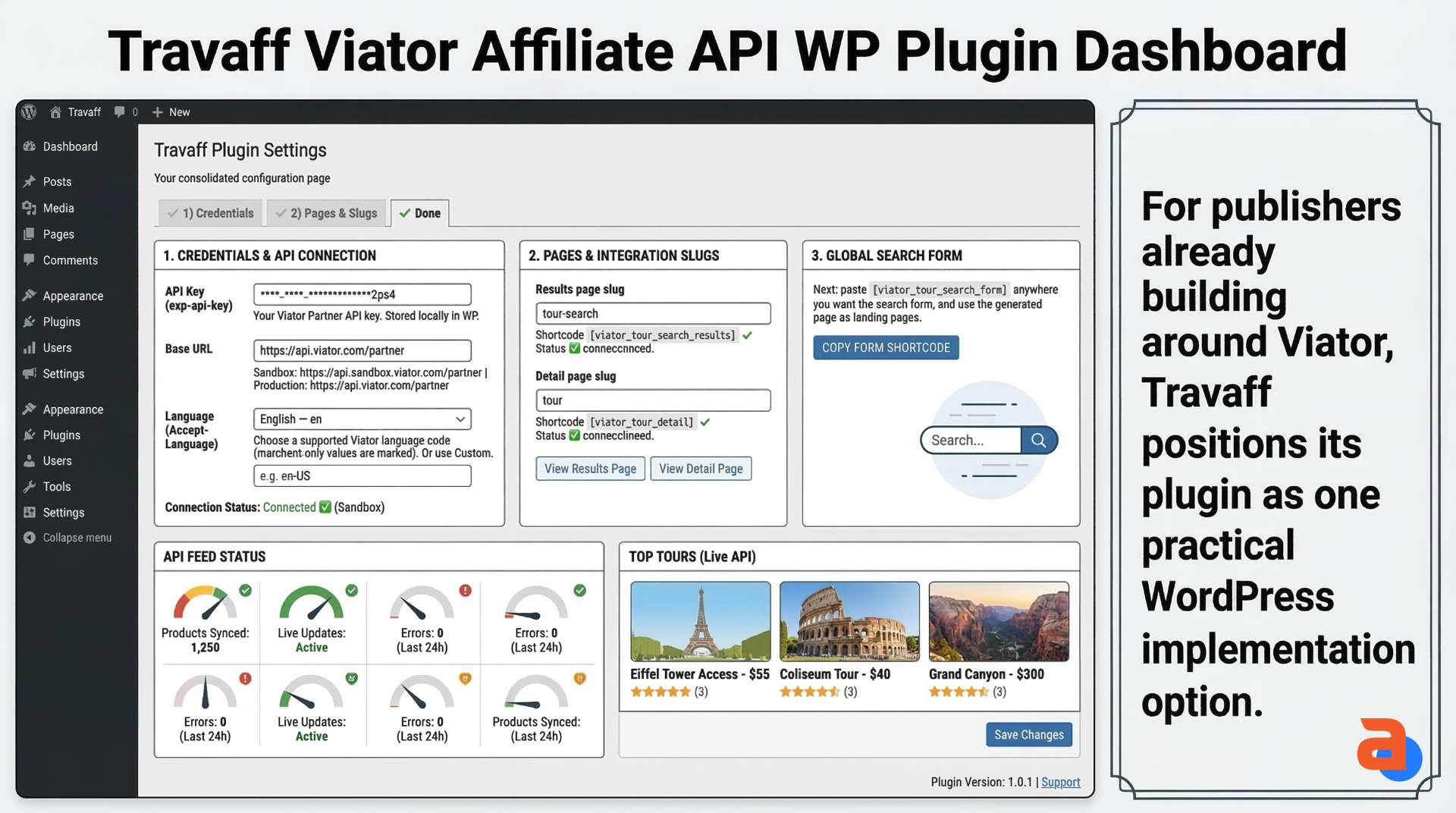Open Comments via the speech bubble icon
The height and width of the screenshot is (813, 1456).
pyautogui.click(x=28, y=260)
